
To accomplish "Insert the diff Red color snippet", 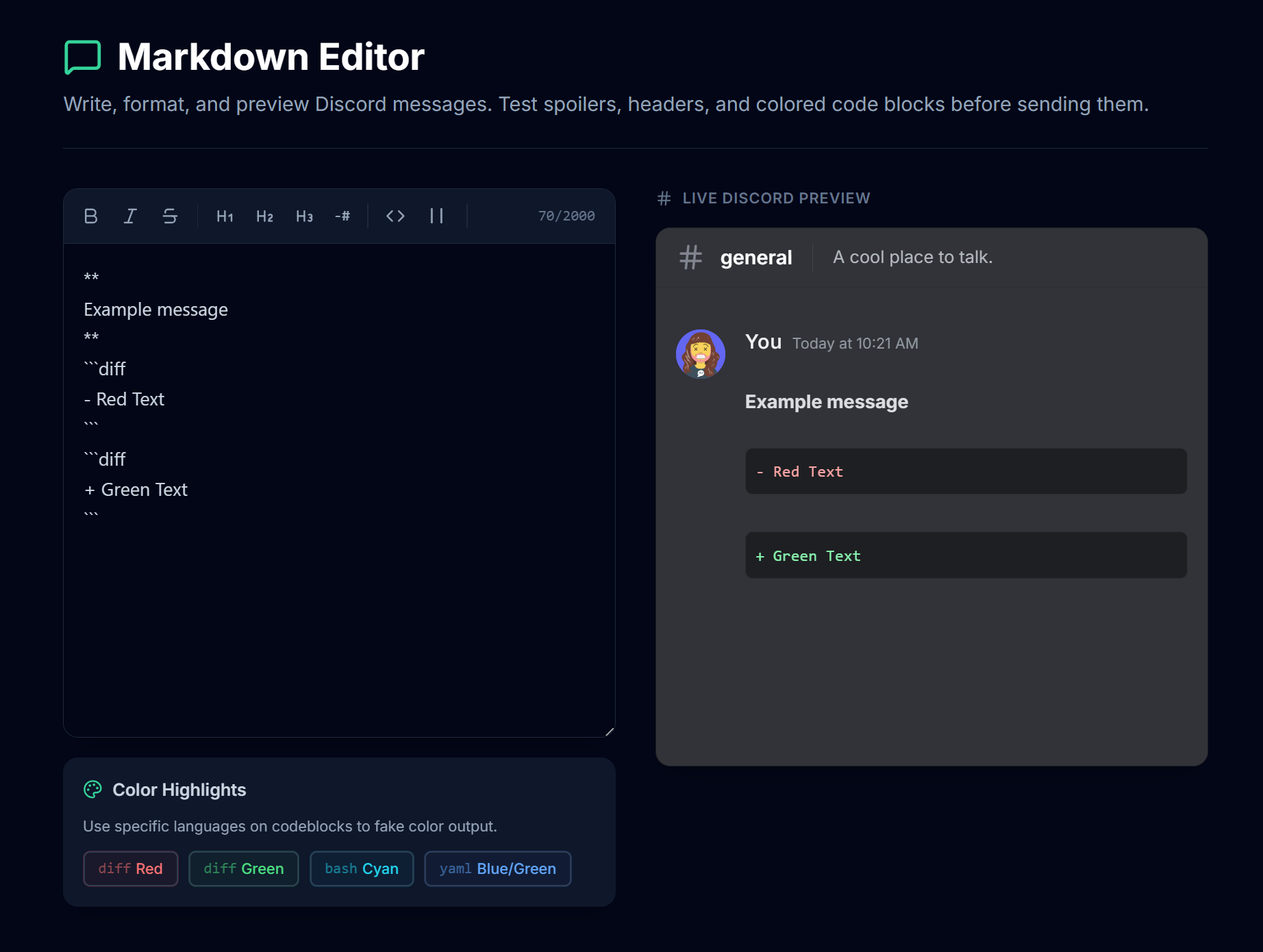I will pyautogui.click(x=131, y=868).
